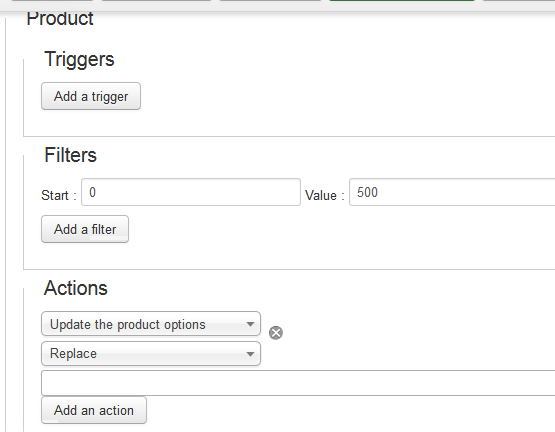Click the arrow on the Replace dropdown
The width and height of the screenshot is (555, 432).
(250, 354)
